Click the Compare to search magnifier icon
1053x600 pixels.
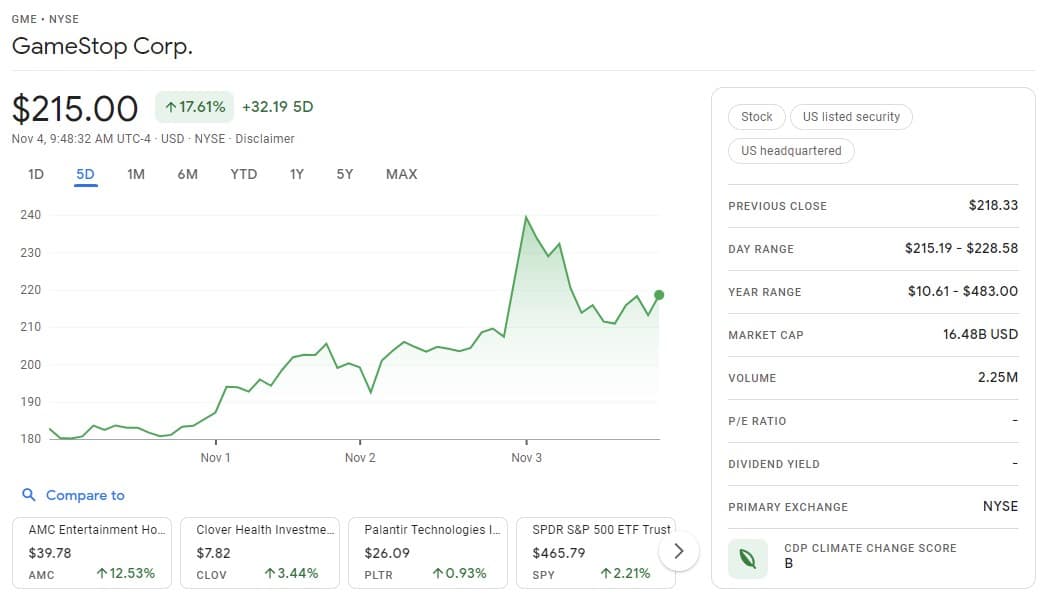point(29,495)
